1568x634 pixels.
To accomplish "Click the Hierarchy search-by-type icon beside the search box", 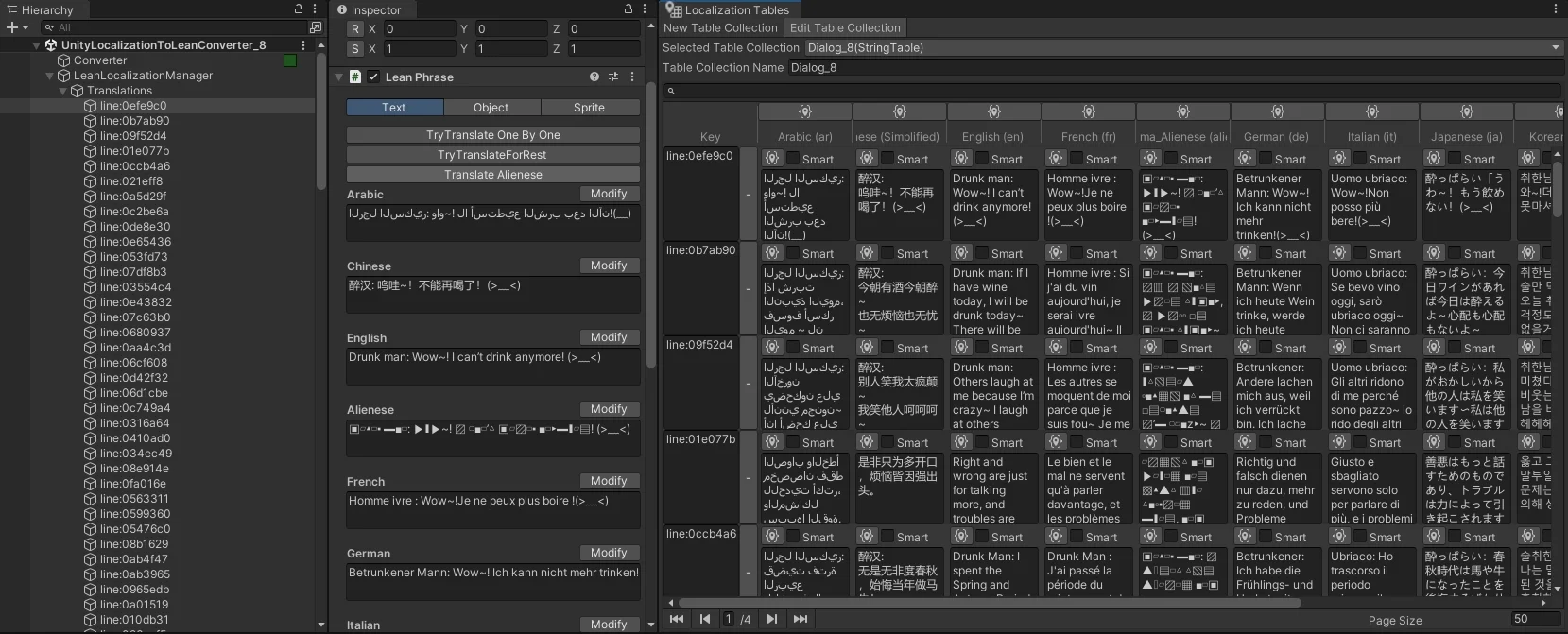I will (x=316, y=27).
